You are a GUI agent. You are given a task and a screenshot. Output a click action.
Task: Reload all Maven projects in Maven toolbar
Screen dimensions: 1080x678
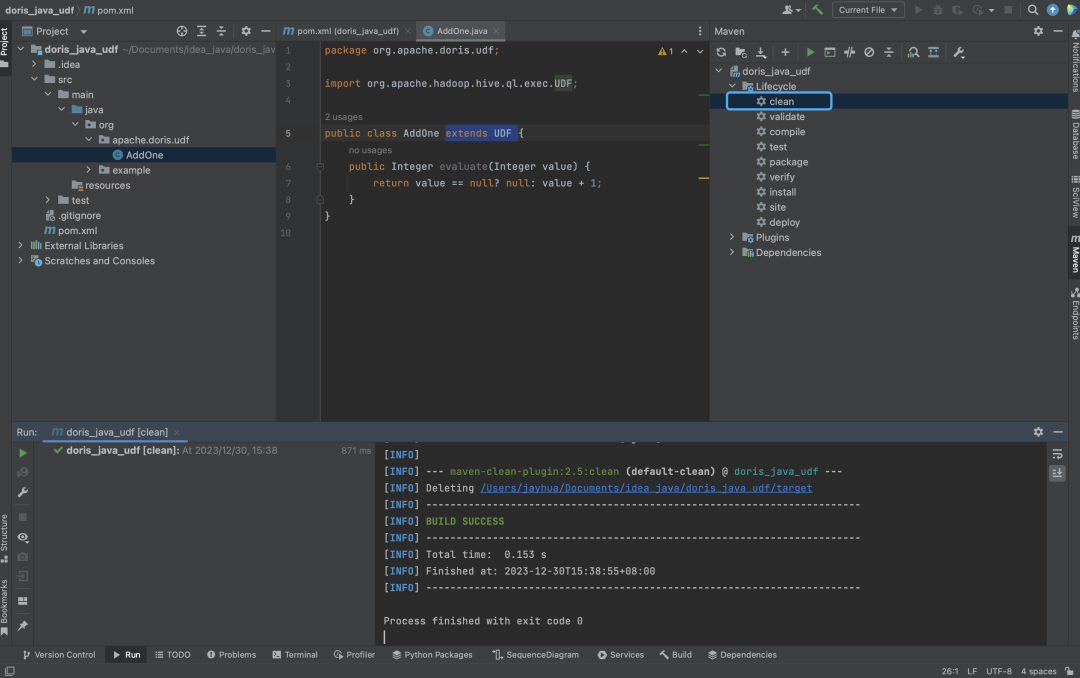721,52
